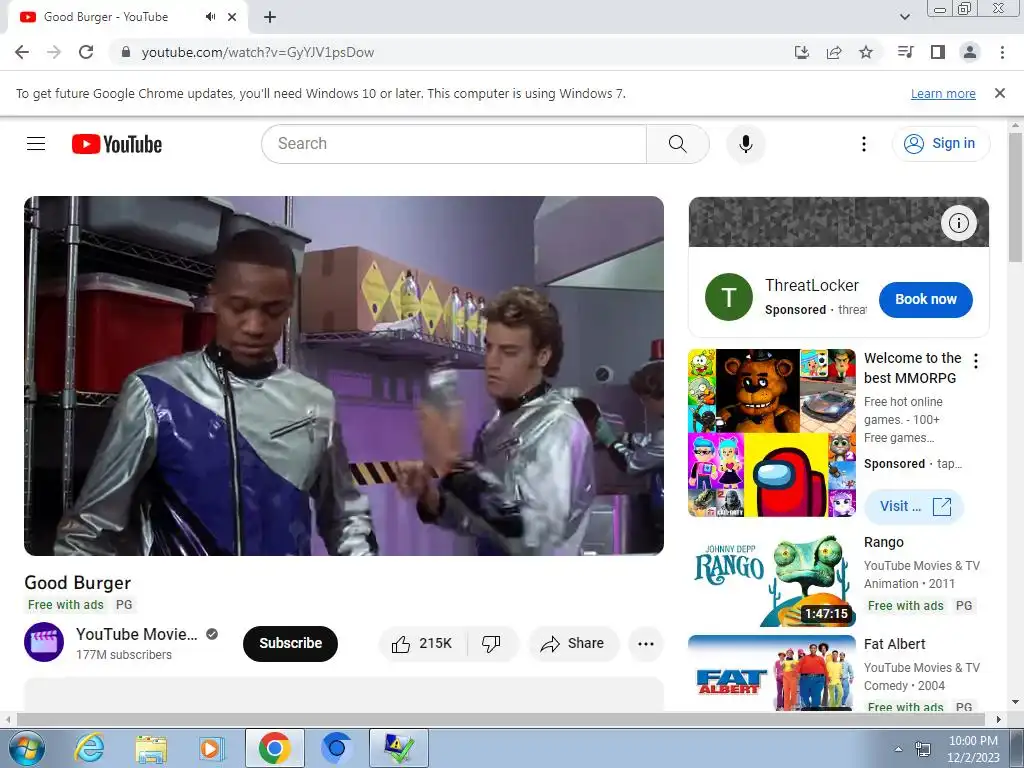Open the YouTube hamburger guide menu

36,144
